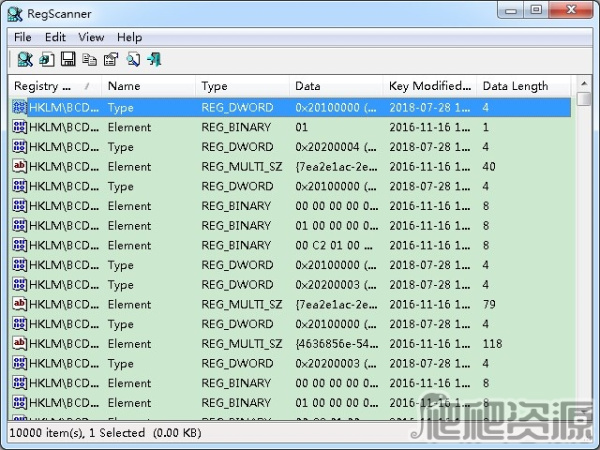Start a new registry scan from toolbar
This screenshot has height=450, width=600.
[25, 60]
